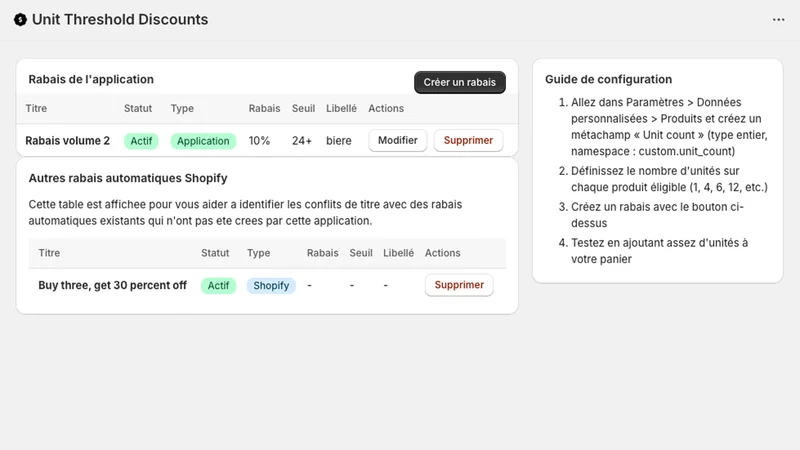Delete the Rabais volume 2 discount
Image resolution: width=800 pixels, height=450 pixels.
pyautogui.click(x=468, y=140)
